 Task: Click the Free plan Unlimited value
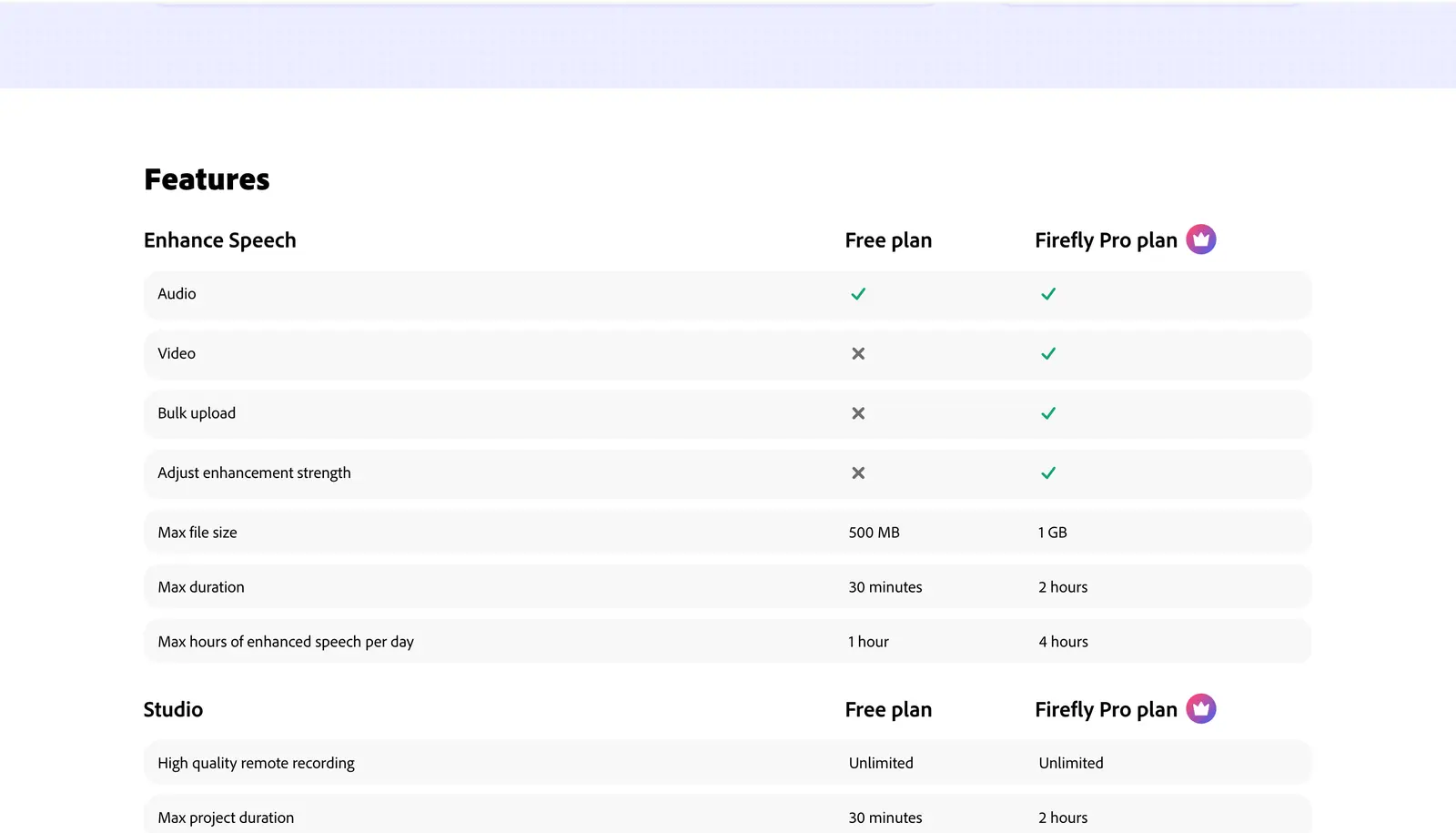(x=881, y=763)
